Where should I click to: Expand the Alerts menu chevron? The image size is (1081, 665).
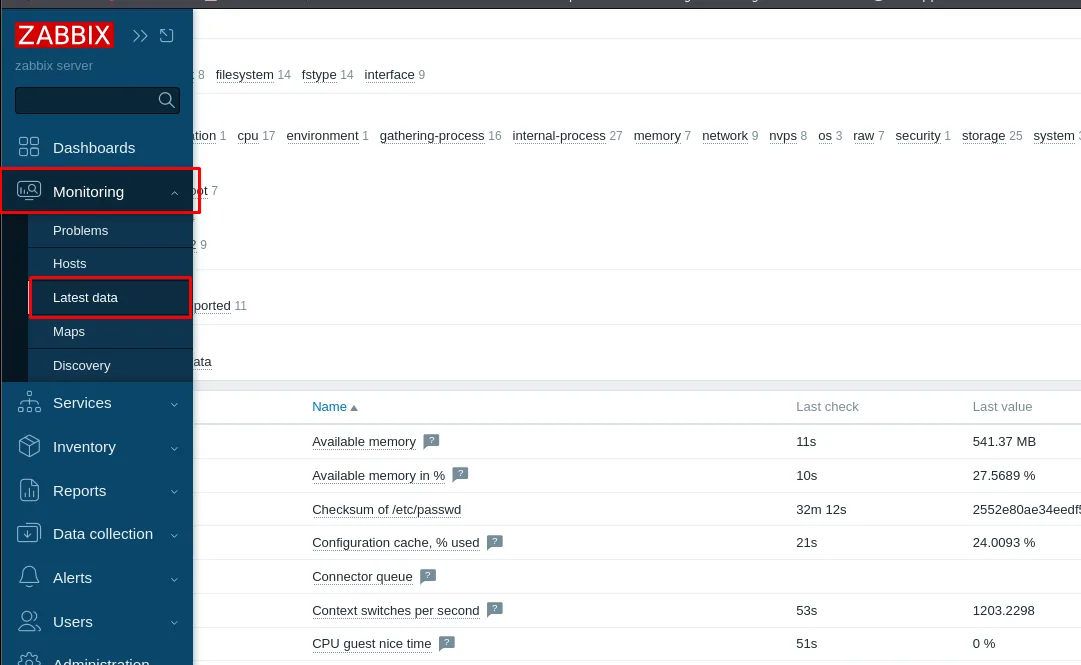(174, 580)
